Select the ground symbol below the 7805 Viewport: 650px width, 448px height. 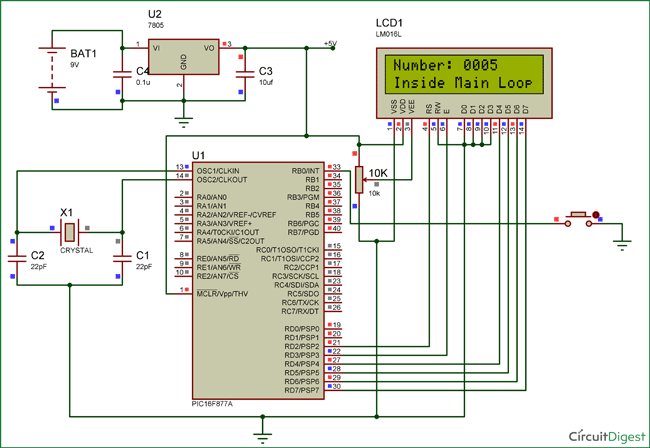[x=182, y=122]
